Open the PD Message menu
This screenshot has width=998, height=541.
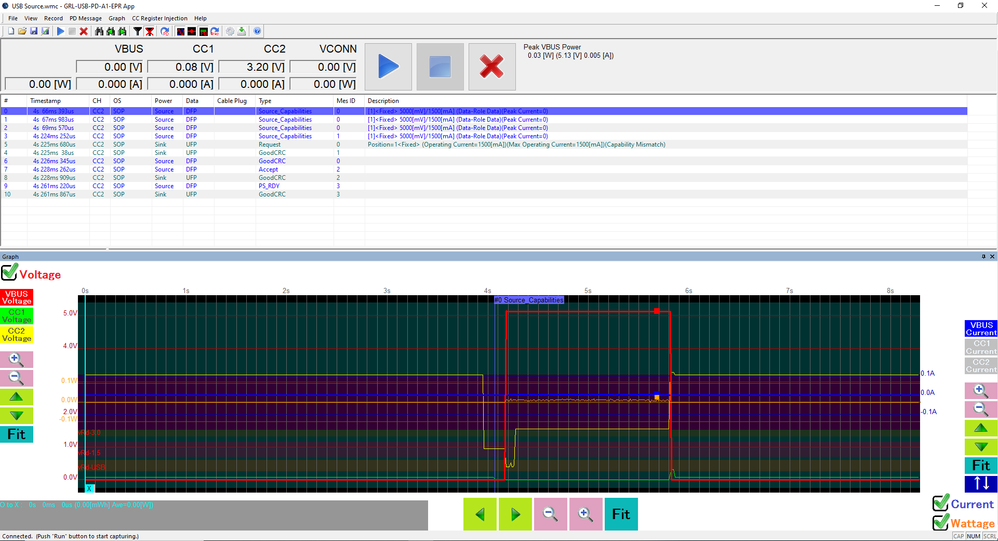point(85,18)
